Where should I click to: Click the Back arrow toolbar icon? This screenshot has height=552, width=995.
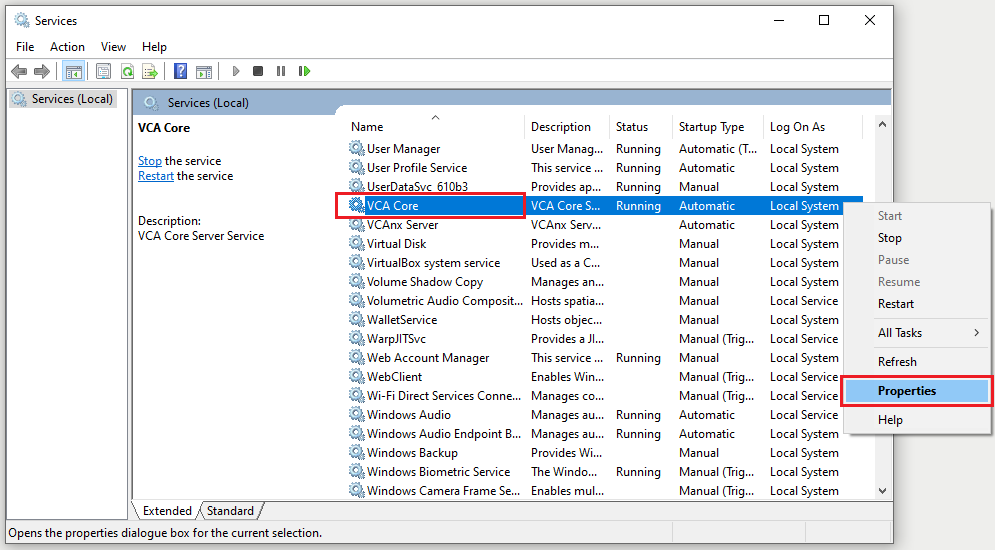tap(18, 71)
